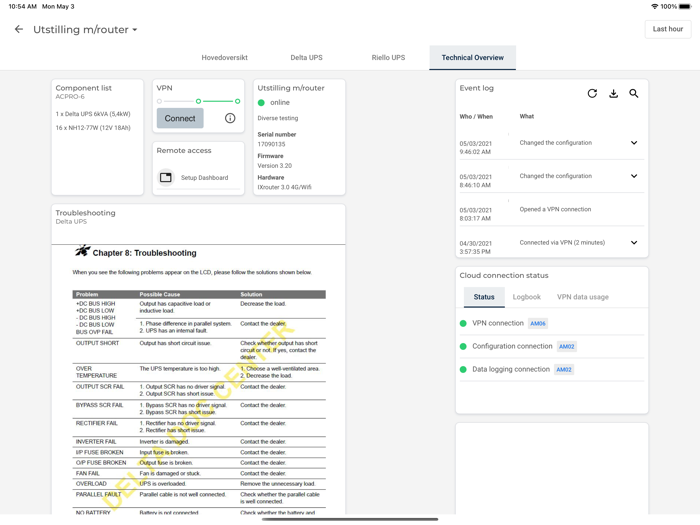
Task: Open VPN info icon
Action: click(x=230, y=118)
